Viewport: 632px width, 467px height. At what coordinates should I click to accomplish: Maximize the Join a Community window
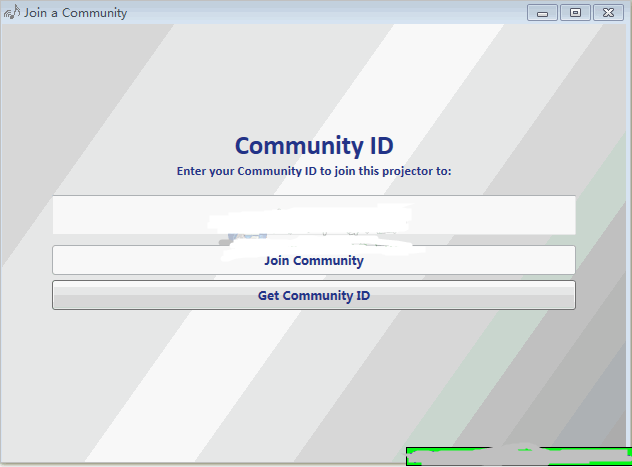(575, 13)
